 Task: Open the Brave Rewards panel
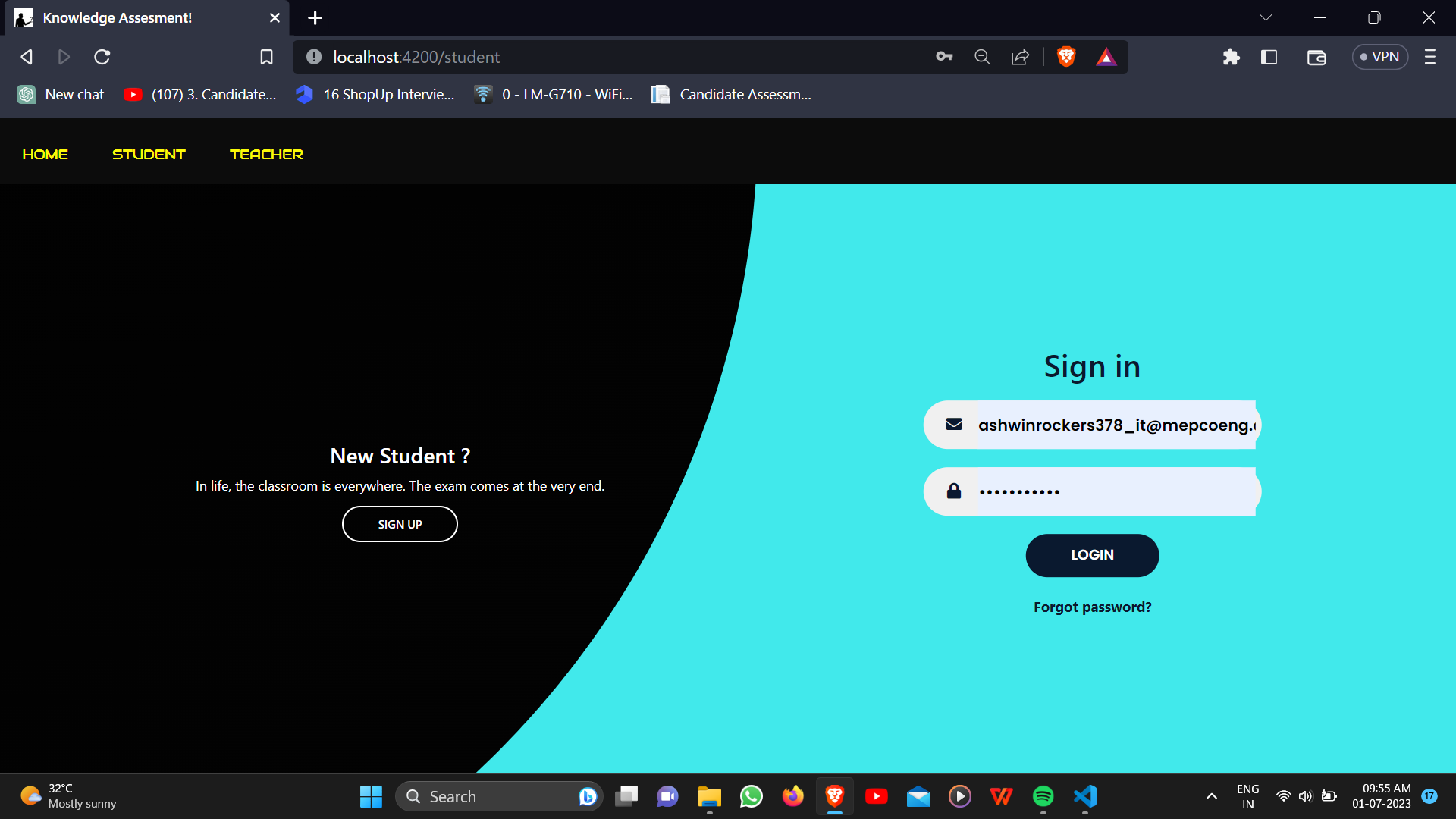pos(1106,57)
